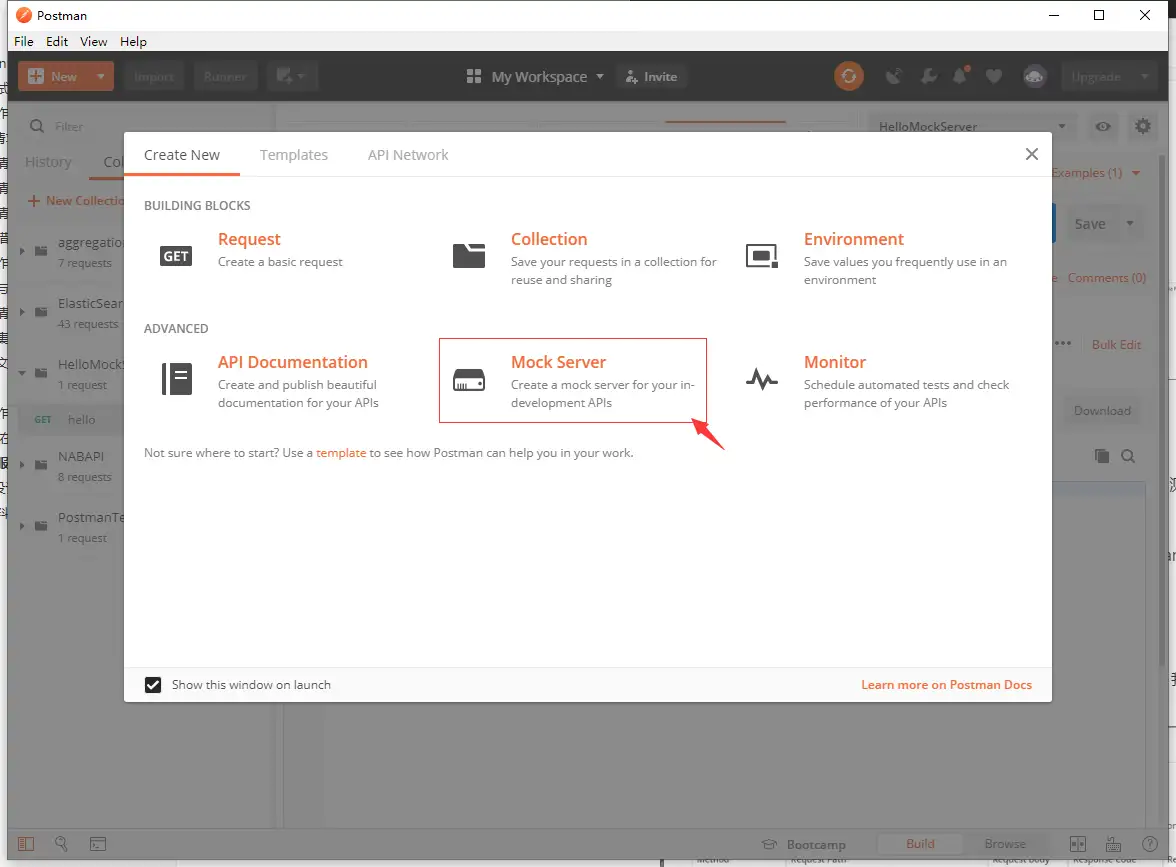Image resolution: width=1176 pixels, height=867 pixels.
Task: Close the Create New dialog
Action: [x=1031, y=154]
